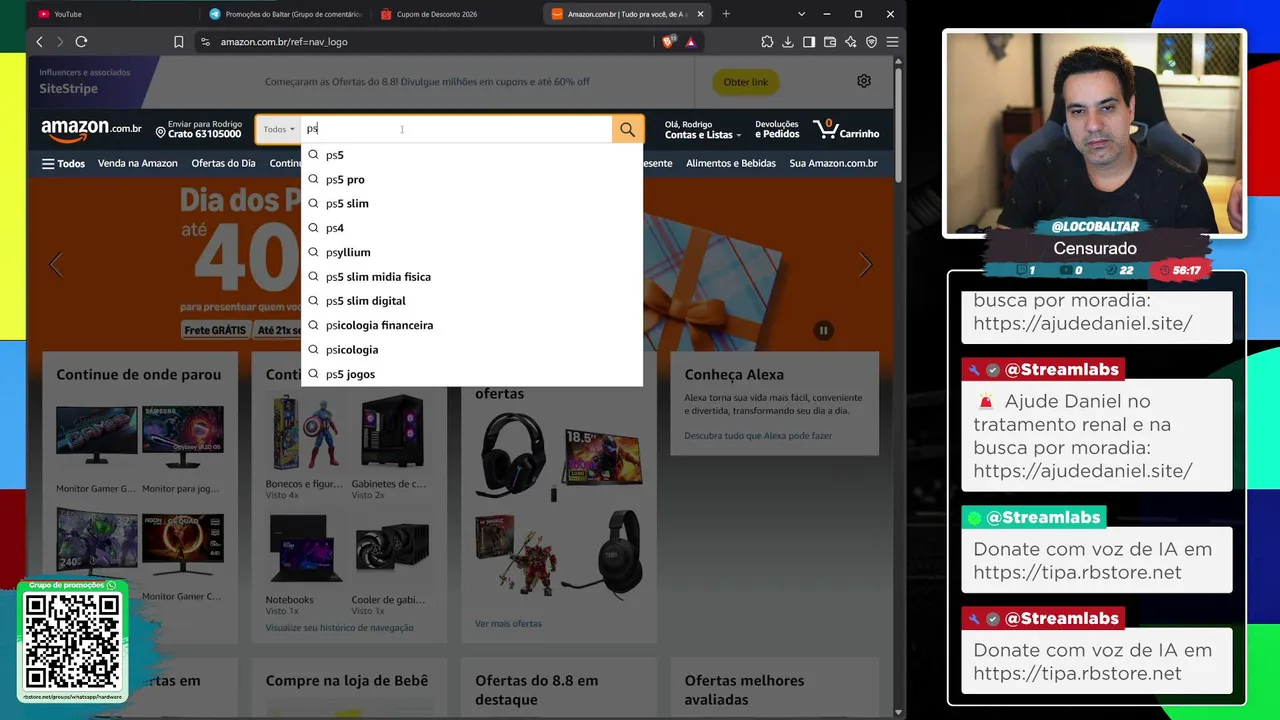Open the browser extensions puzzle icon
Viewport: 1280px width, 720px height.
767,42
